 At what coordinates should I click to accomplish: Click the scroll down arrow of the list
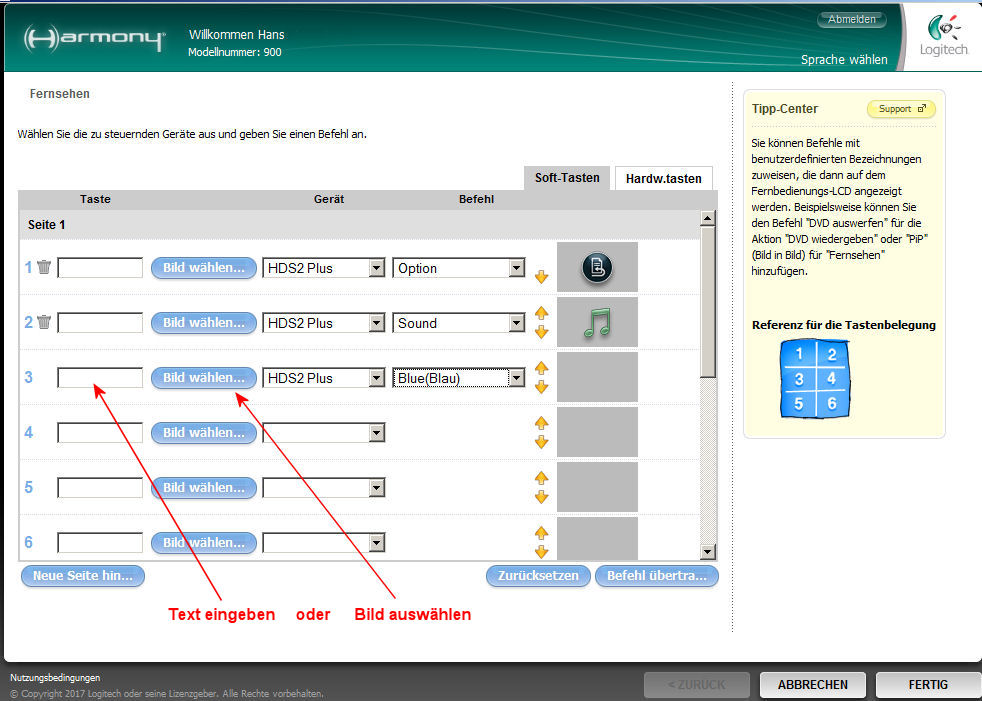coord(708,552)
